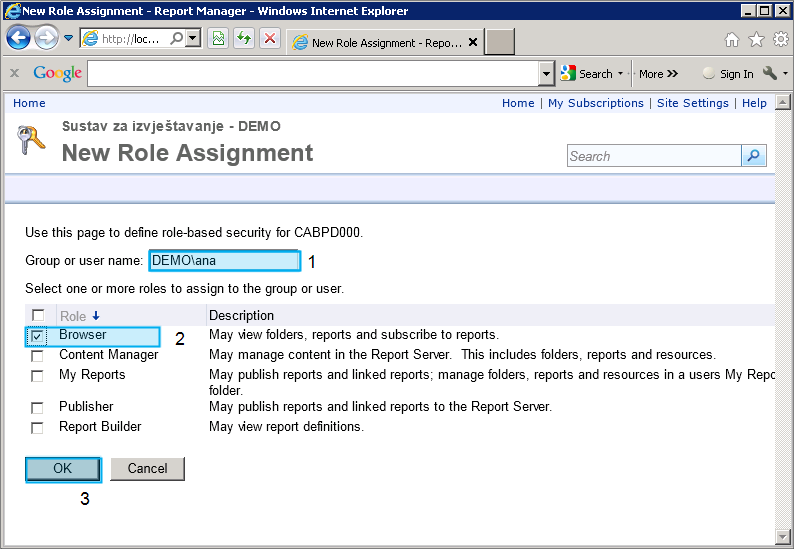Screen dimensions: 794x549
Task: Open the Home breadcrumb link on the left
Action: pos(29,103)
